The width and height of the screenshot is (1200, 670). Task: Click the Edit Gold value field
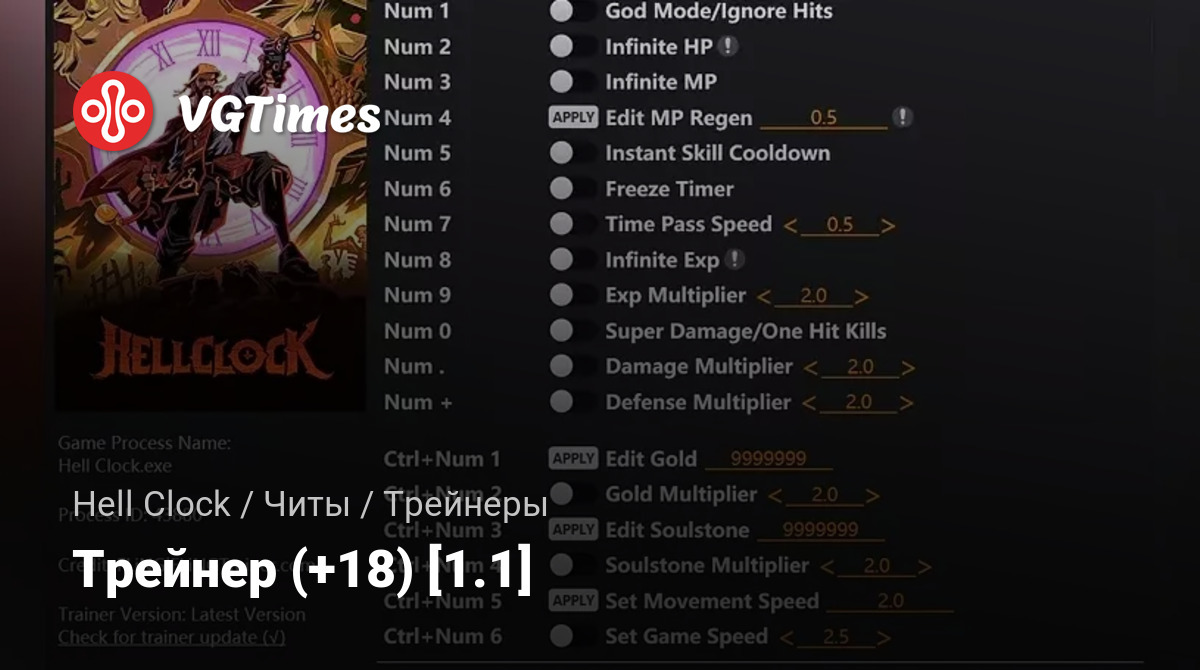pos(769,459)
